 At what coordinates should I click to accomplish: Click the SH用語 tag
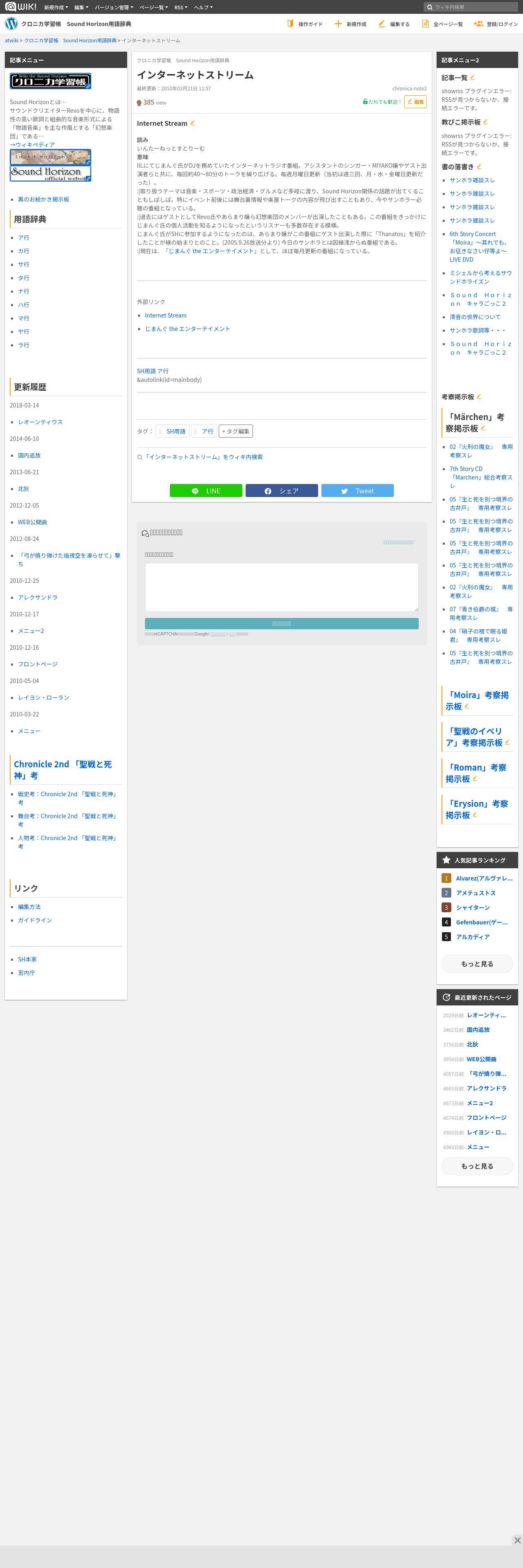pos(172,431)
